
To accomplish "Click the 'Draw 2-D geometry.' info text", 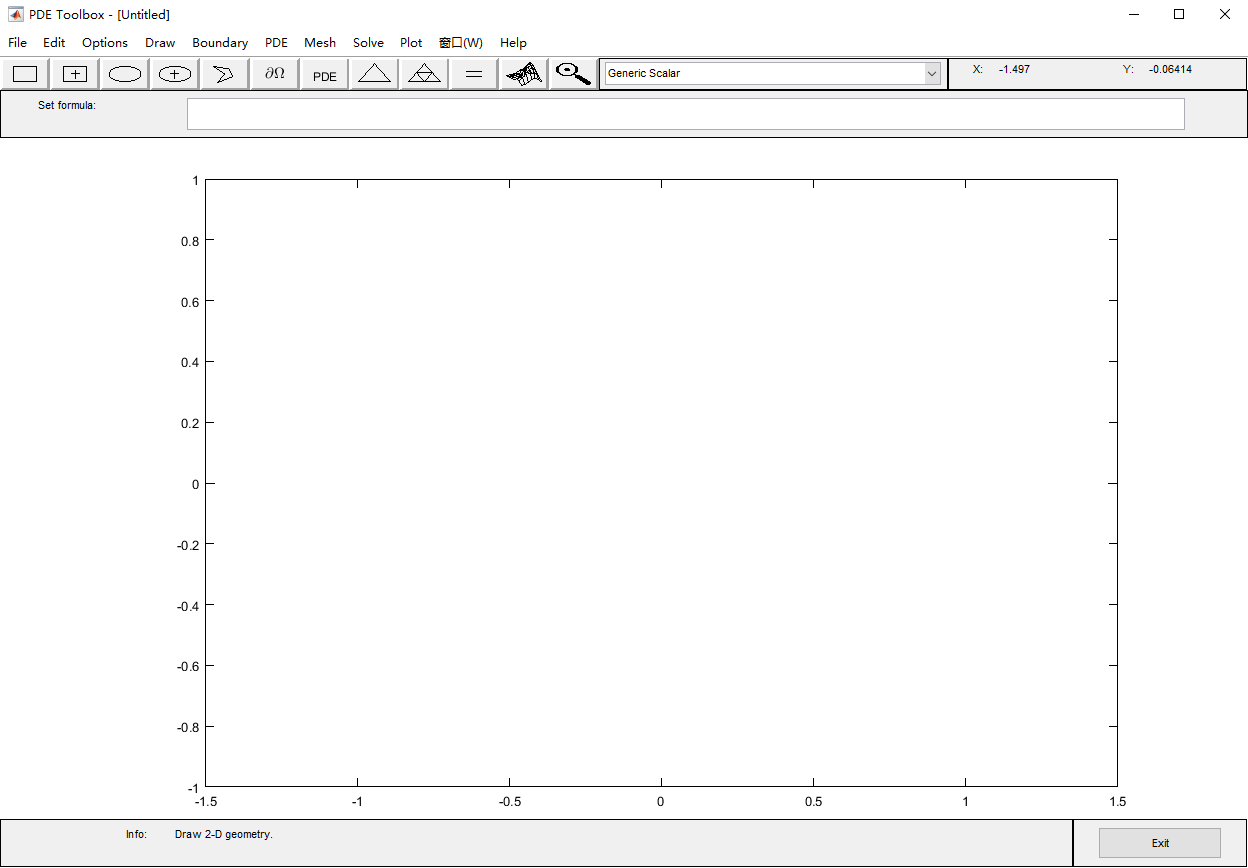I will click(x=224, y=834).
